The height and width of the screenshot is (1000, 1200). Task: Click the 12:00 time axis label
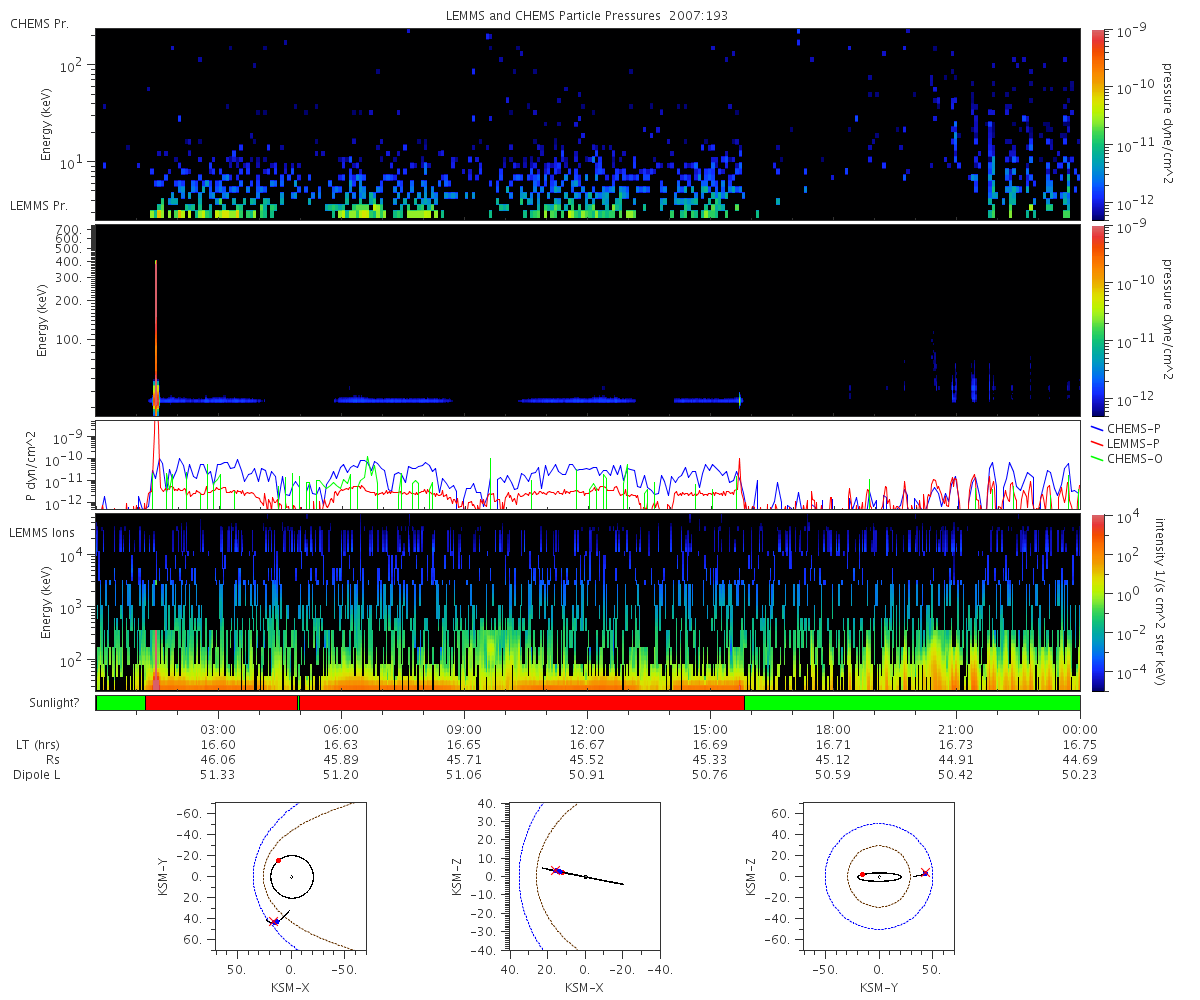(587, 730)
